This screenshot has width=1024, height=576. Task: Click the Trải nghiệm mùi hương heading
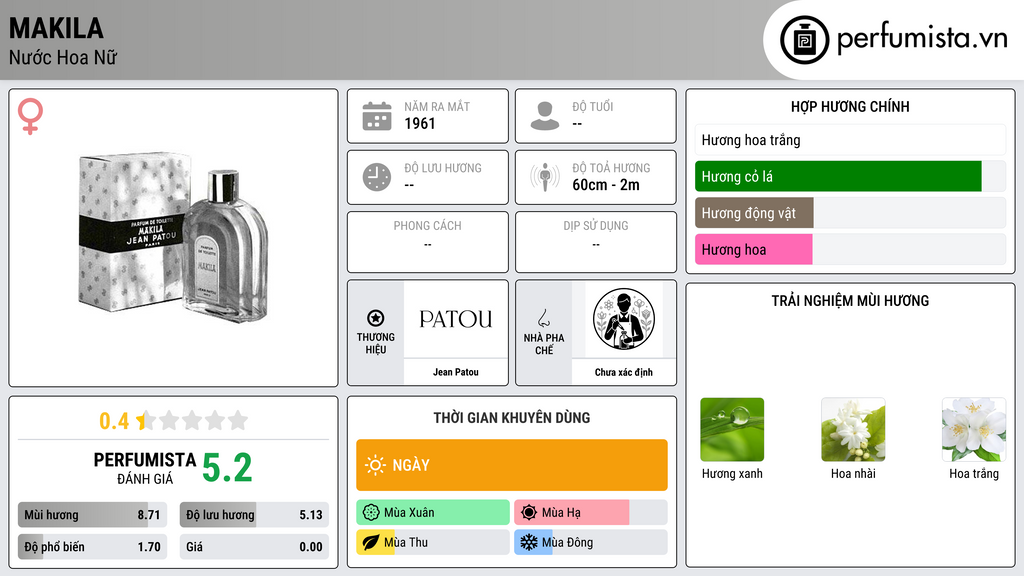[850, 300]
